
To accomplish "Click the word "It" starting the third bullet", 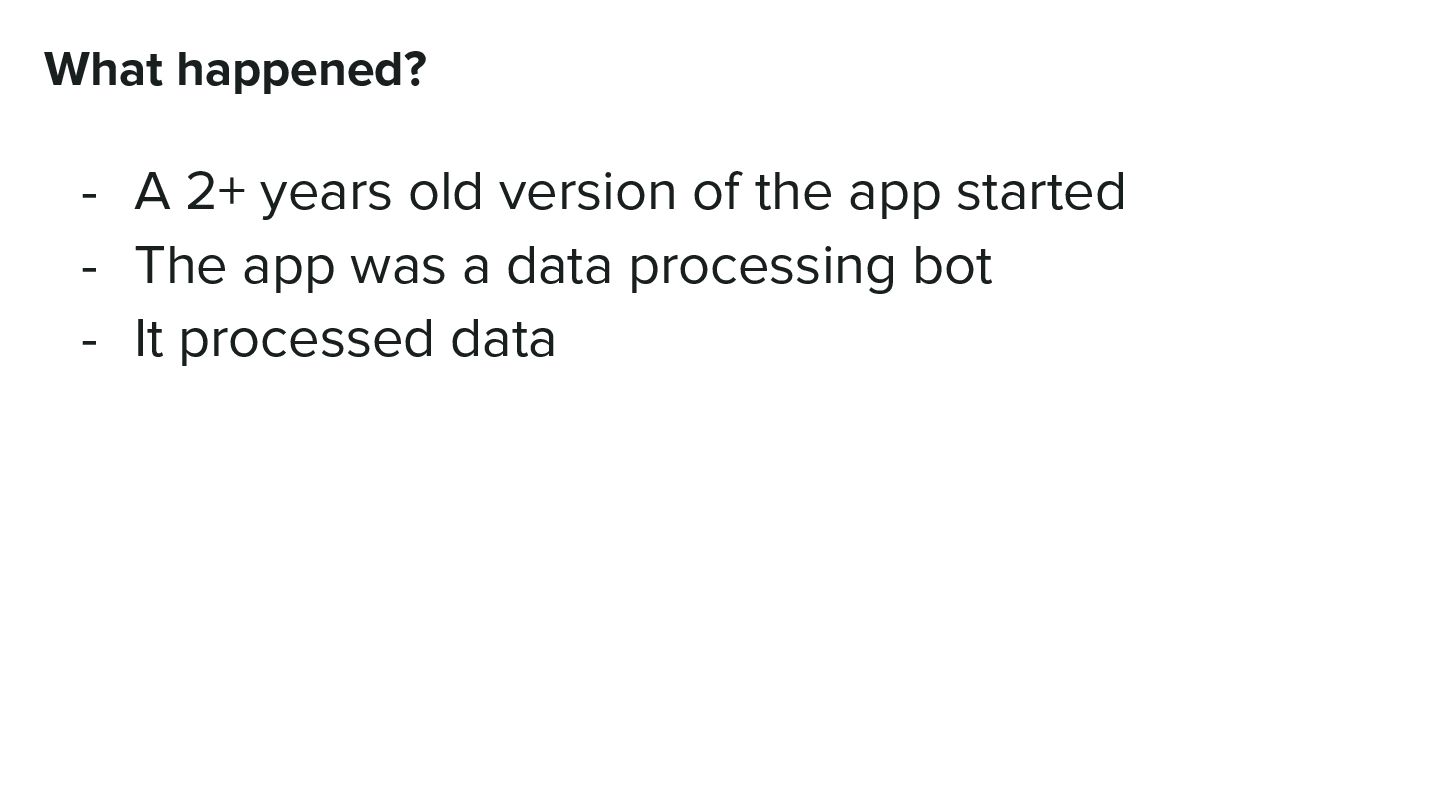I will coord(148,339).
